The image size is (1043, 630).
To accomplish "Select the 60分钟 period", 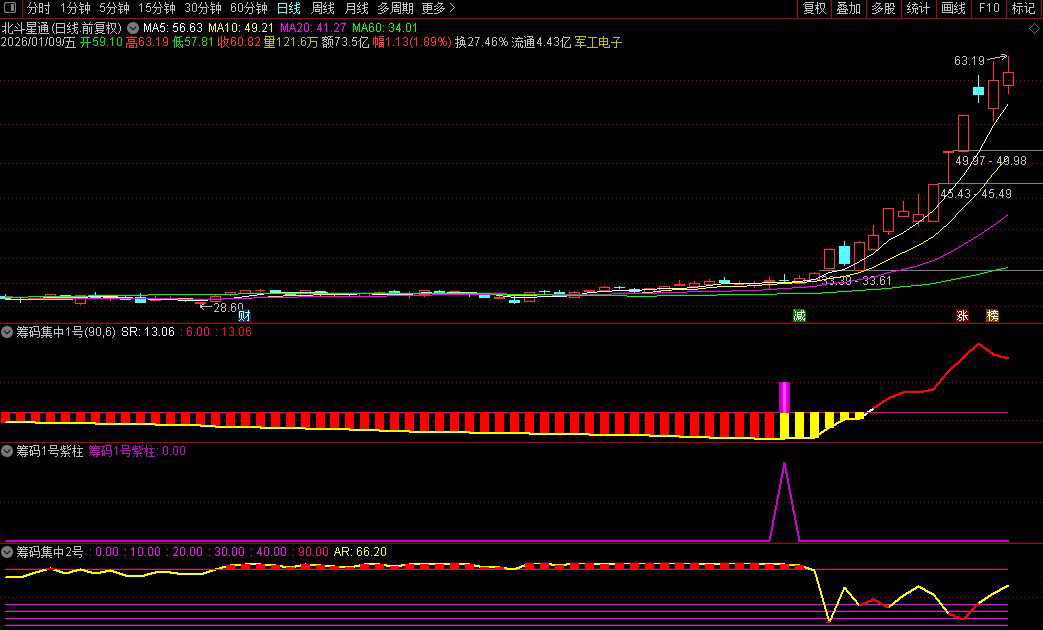I will click(x=249, y=8).
